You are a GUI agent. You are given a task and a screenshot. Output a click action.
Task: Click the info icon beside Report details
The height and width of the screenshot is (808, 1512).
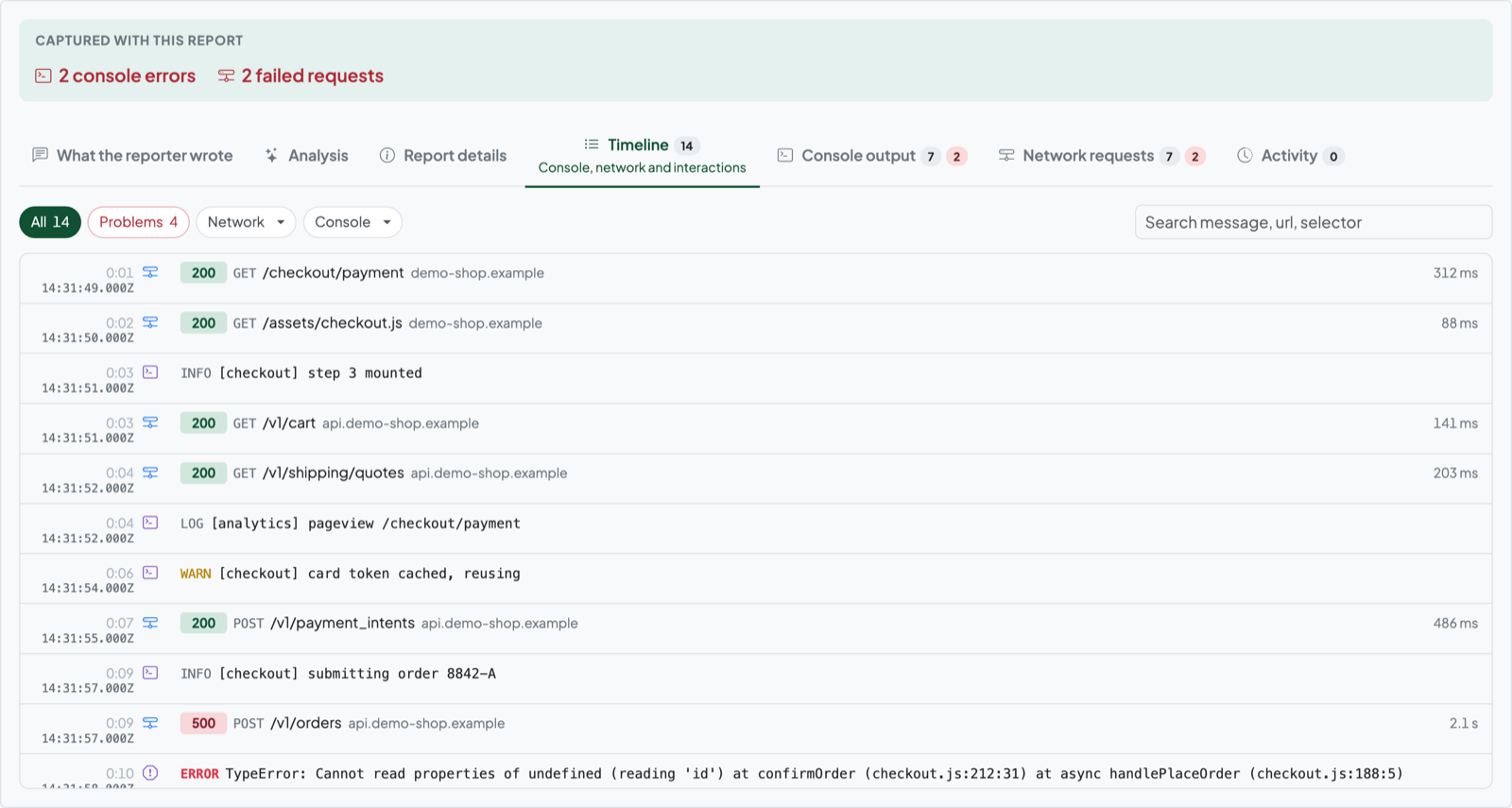click(x=387, y=155)
